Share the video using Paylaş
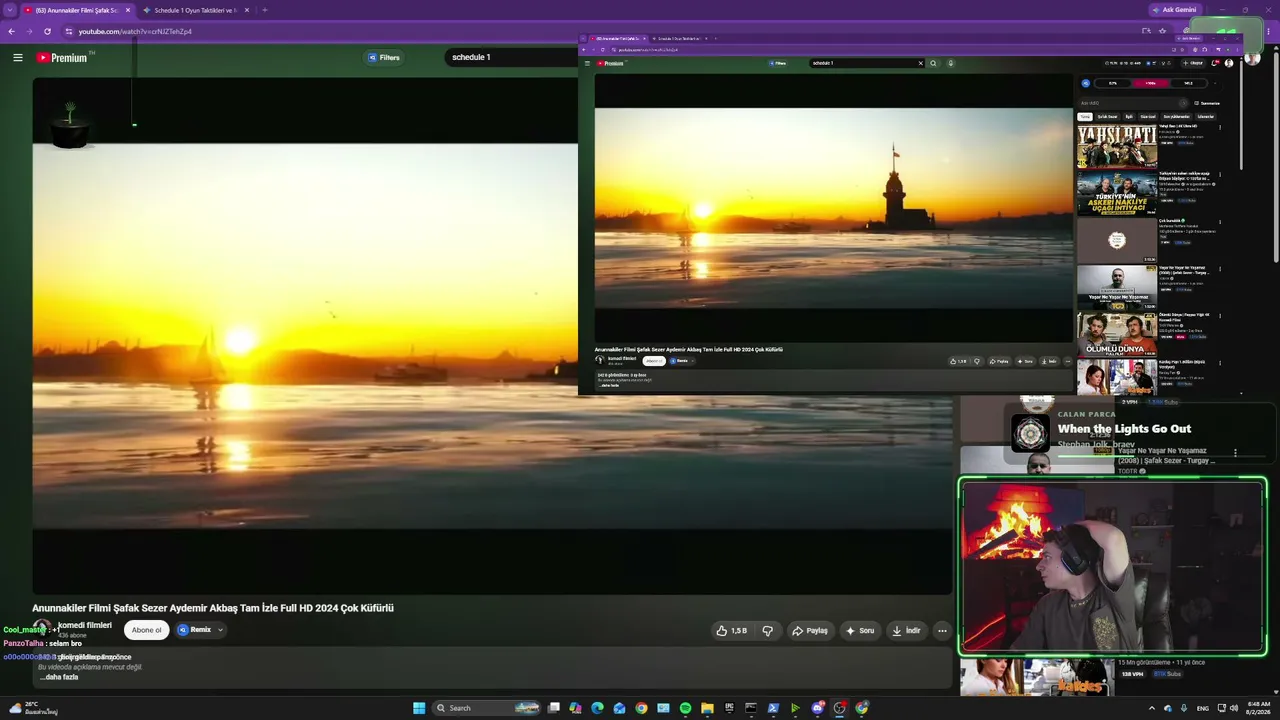 coord(810,631)
